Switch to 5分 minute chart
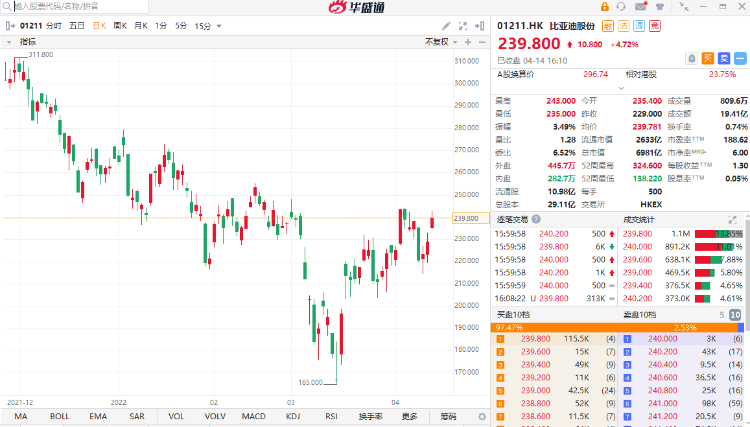The height and width of the screenshot is (427, 750). tap(181, 26)
